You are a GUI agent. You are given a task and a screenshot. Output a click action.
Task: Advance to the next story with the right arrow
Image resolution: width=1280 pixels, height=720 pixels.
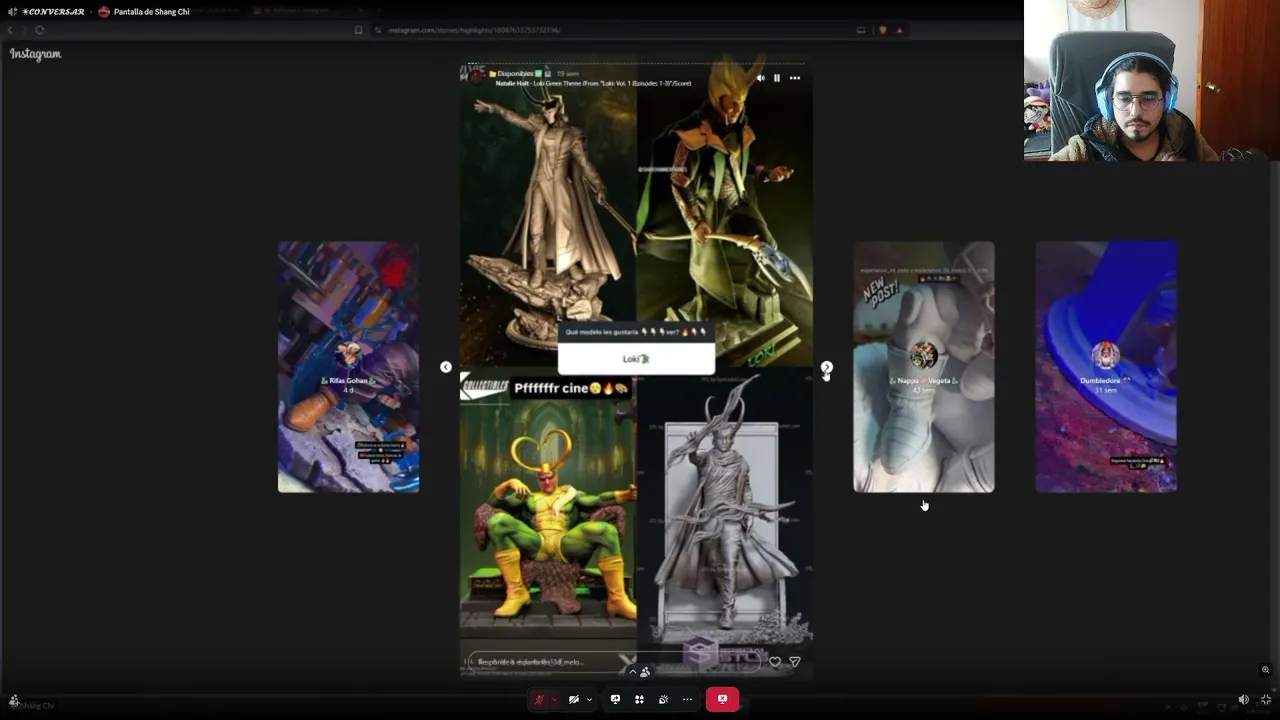(x=826, y=367)
